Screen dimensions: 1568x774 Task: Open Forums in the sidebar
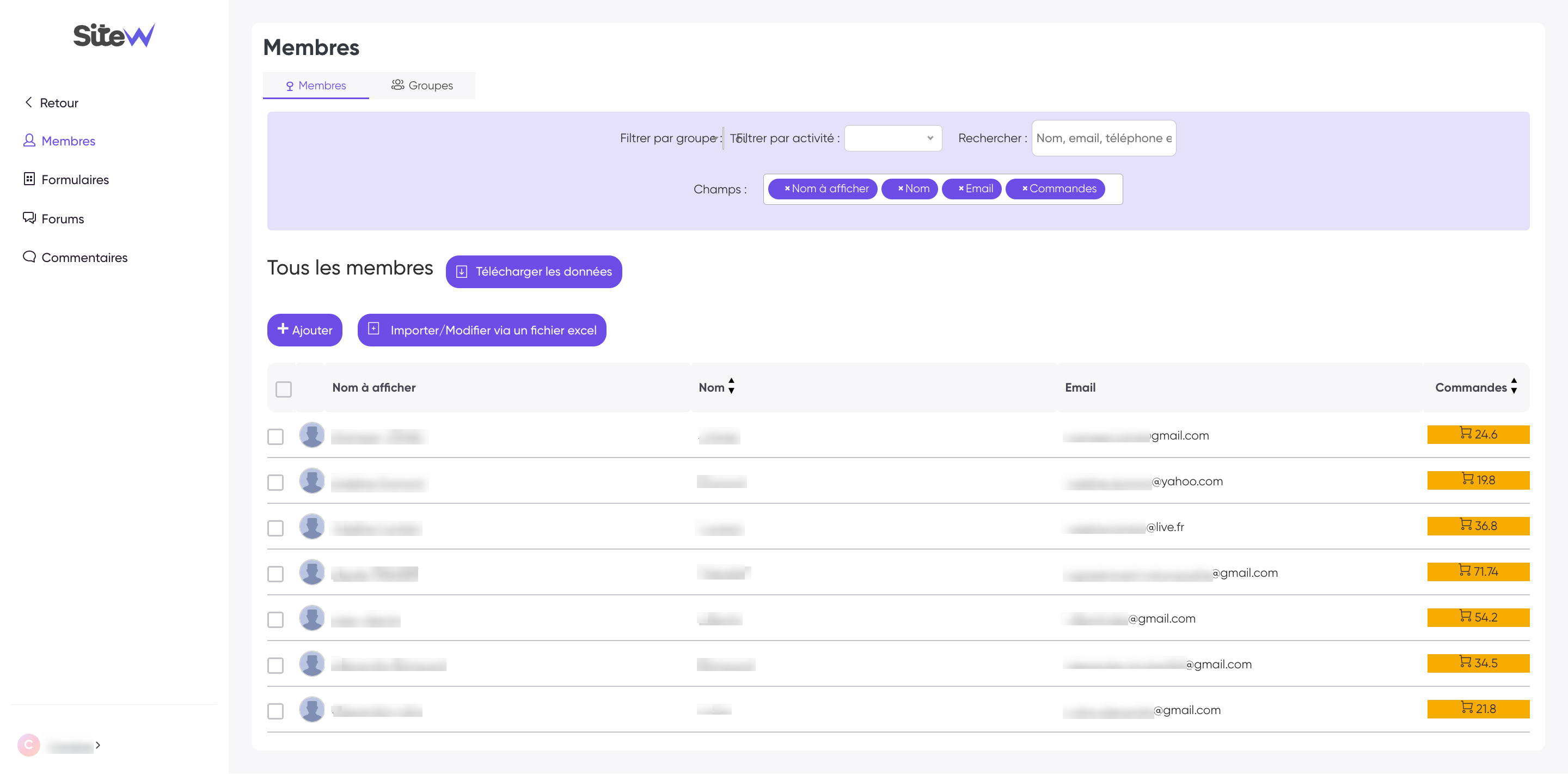click(x=53, y=218)
